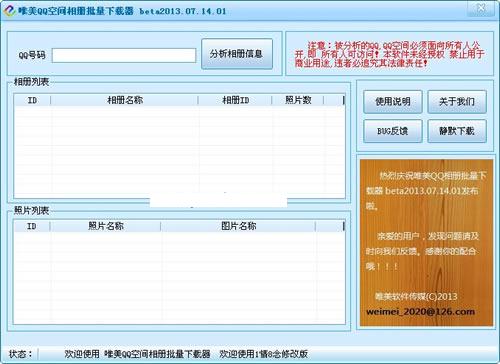This screenshot has width=500, height=364.
Task: Click the wooden announcement panel image
Action: (426, 242)
